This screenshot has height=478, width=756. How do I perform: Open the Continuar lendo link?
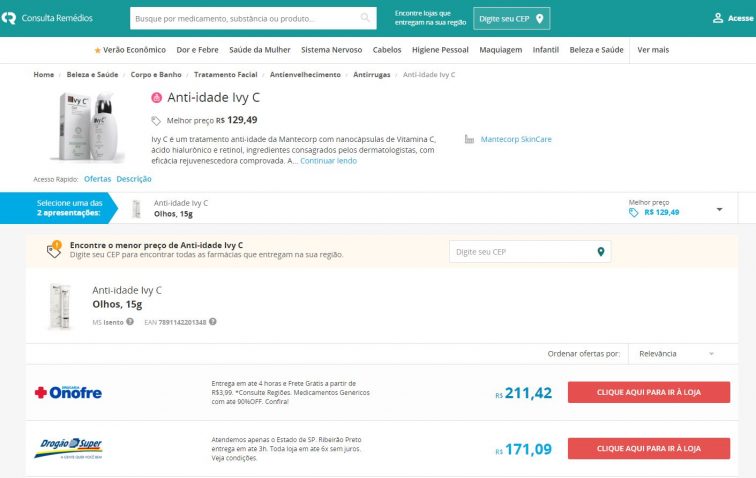328,161
